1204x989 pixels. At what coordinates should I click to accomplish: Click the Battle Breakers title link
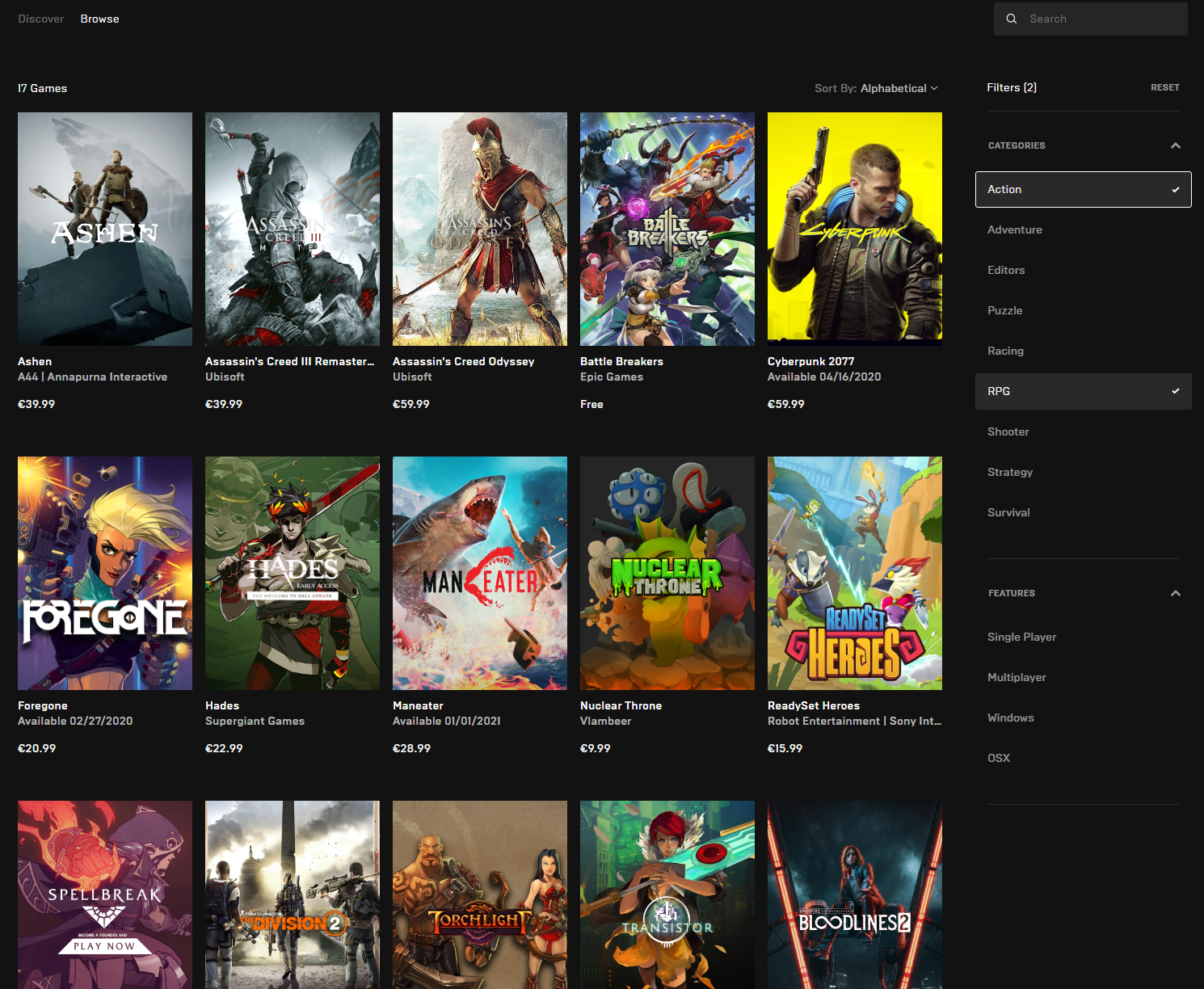tap(621, 361)
